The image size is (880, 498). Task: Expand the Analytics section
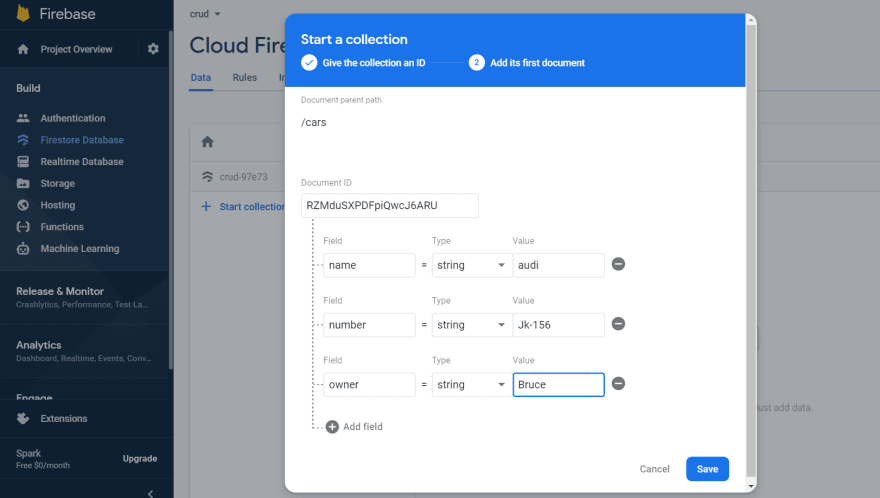tap(84, 351)
